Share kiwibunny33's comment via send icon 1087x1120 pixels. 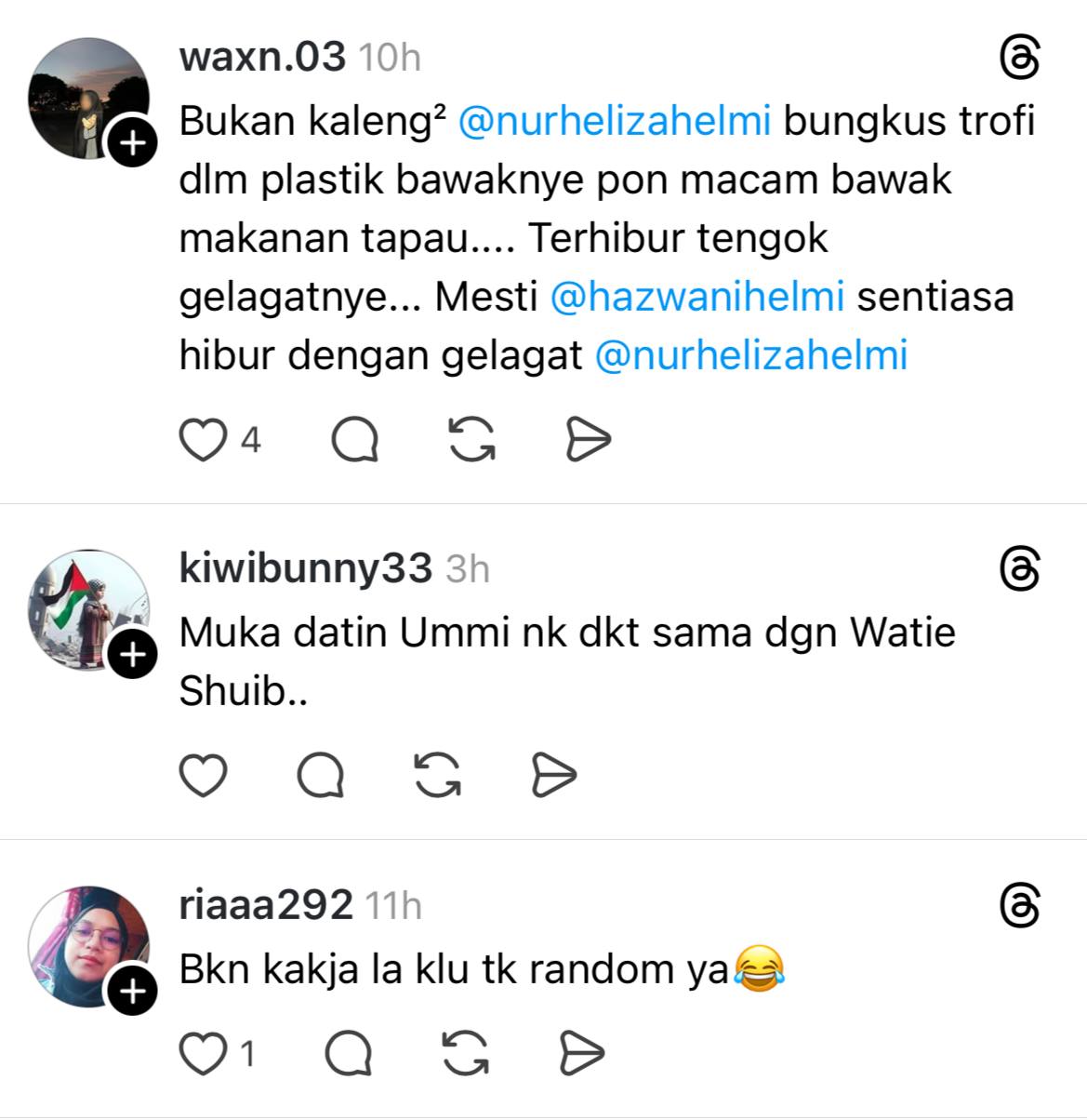[554, 775]
